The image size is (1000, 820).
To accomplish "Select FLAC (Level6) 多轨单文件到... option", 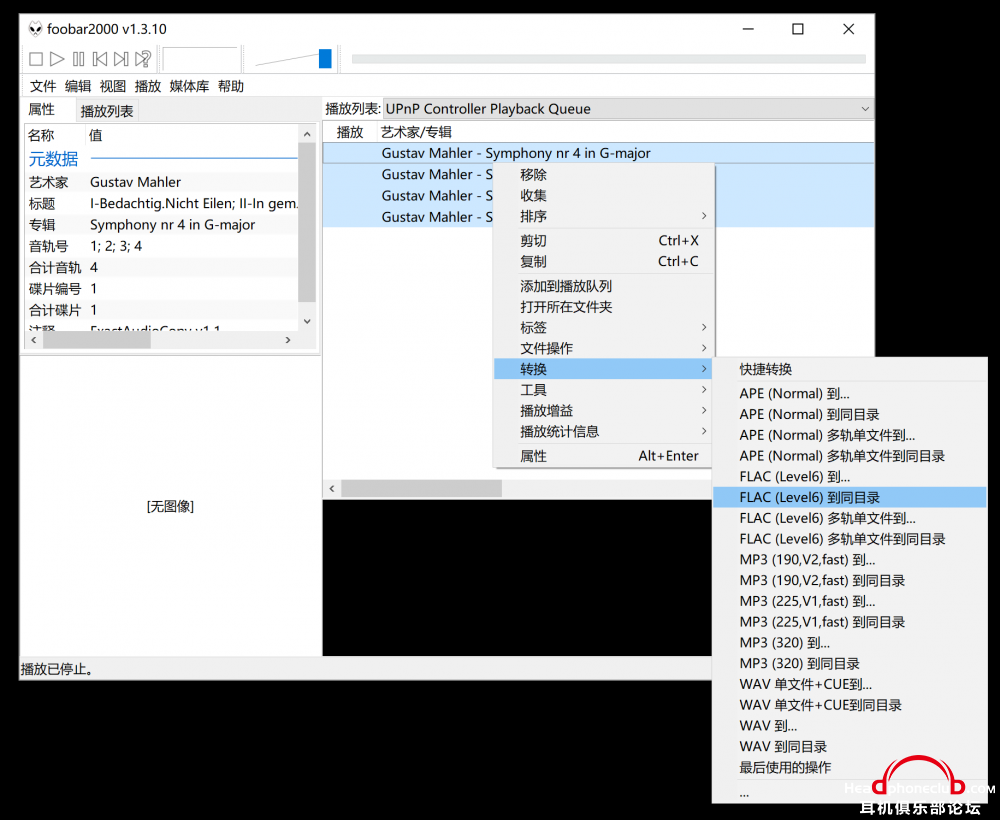I will point(849,518).
